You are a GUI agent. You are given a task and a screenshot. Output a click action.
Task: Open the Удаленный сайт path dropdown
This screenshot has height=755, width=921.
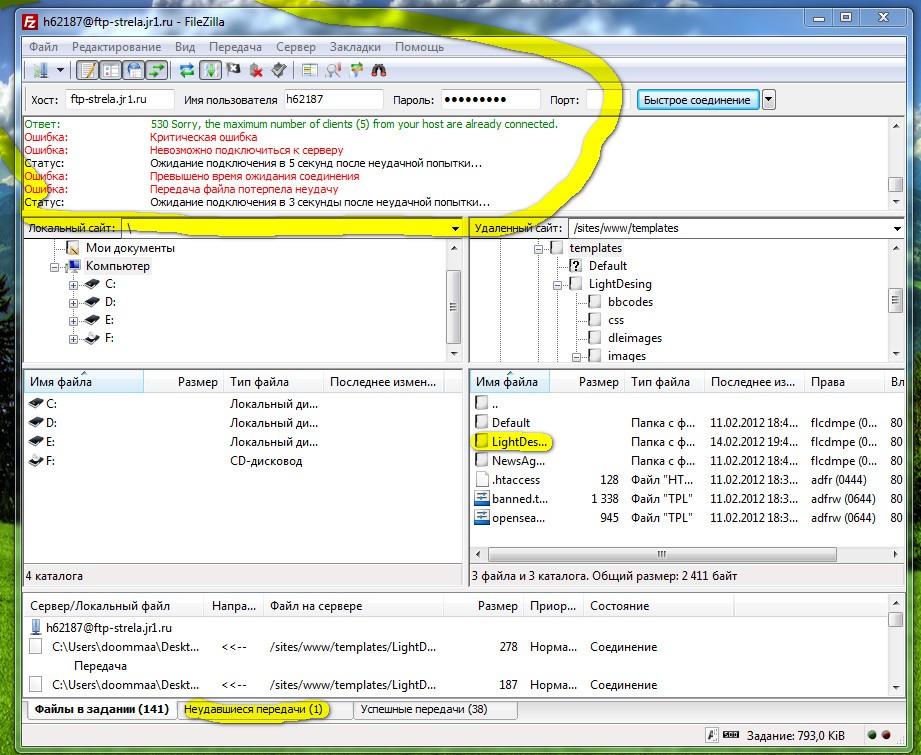coord(897,229)
